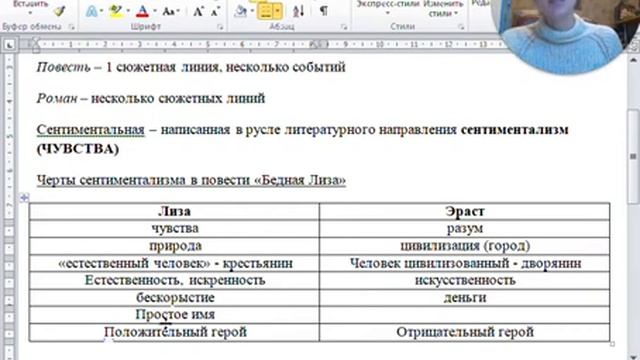Click the деньги table cell

coord(465,298)
